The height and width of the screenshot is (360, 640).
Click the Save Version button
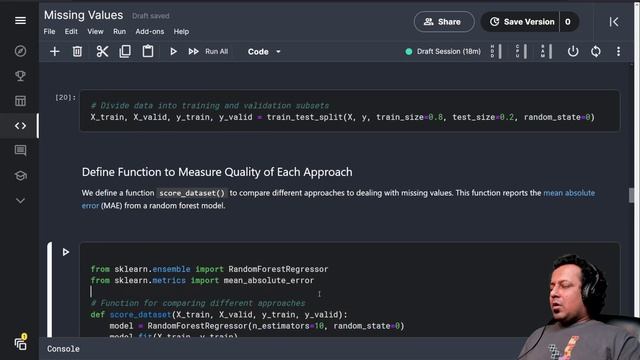(x=522, y=22)
